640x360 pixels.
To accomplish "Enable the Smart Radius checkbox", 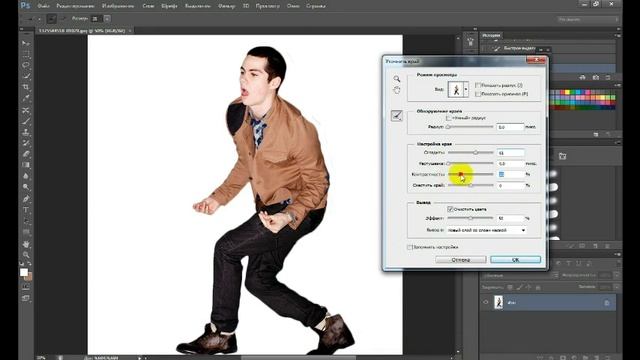I will coord(449,118).
